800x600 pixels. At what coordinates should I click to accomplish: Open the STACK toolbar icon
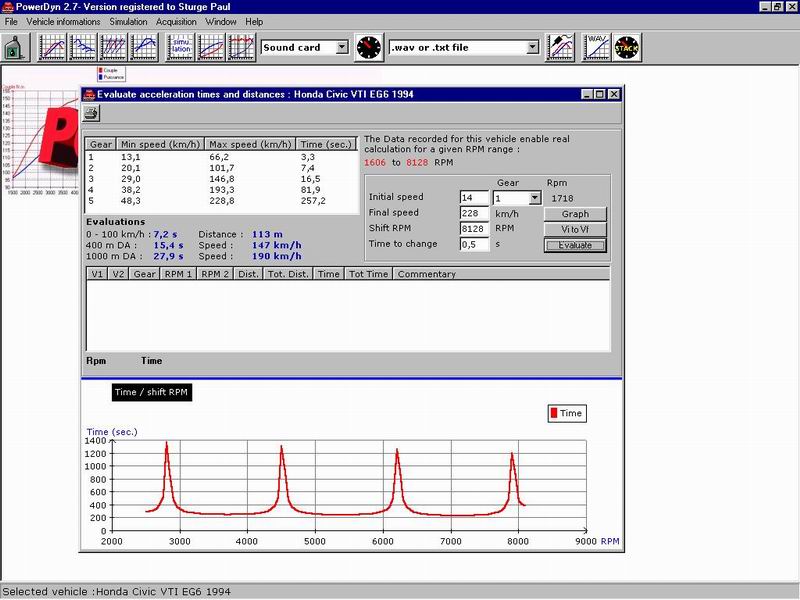point(627,47)
